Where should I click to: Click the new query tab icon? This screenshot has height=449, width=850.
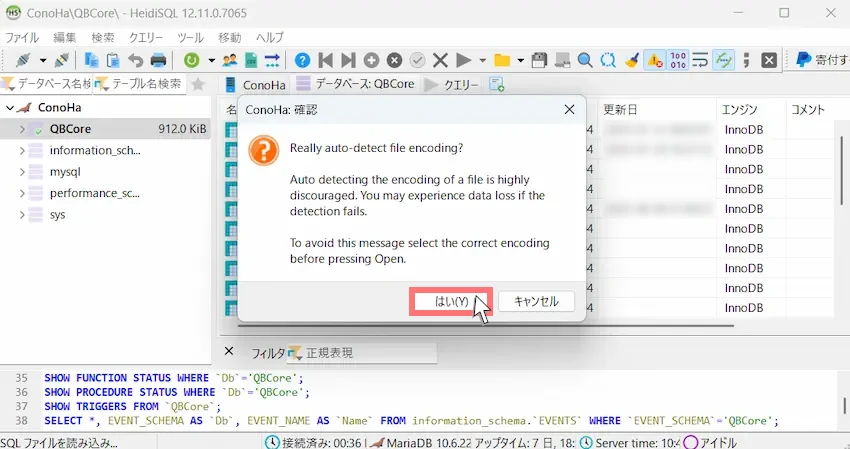coord(496,84)
